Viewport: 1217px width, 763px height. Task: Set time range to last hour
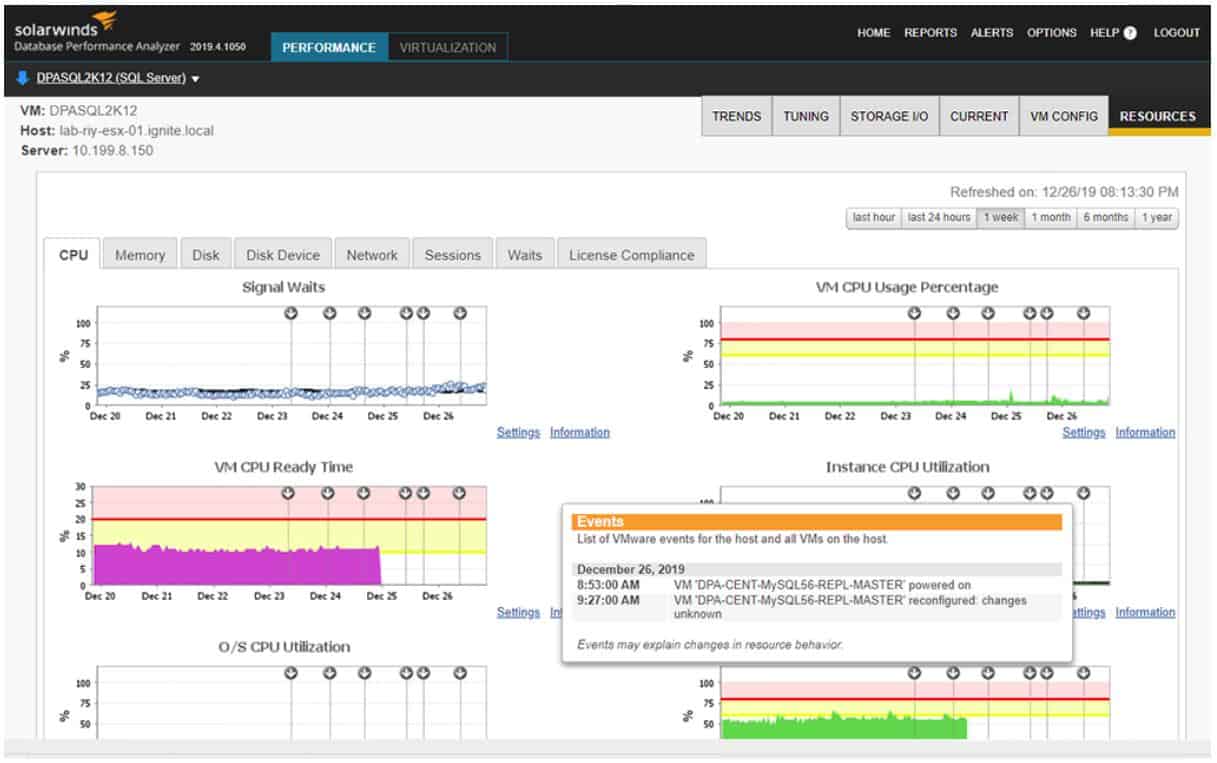tap(873, 217)
